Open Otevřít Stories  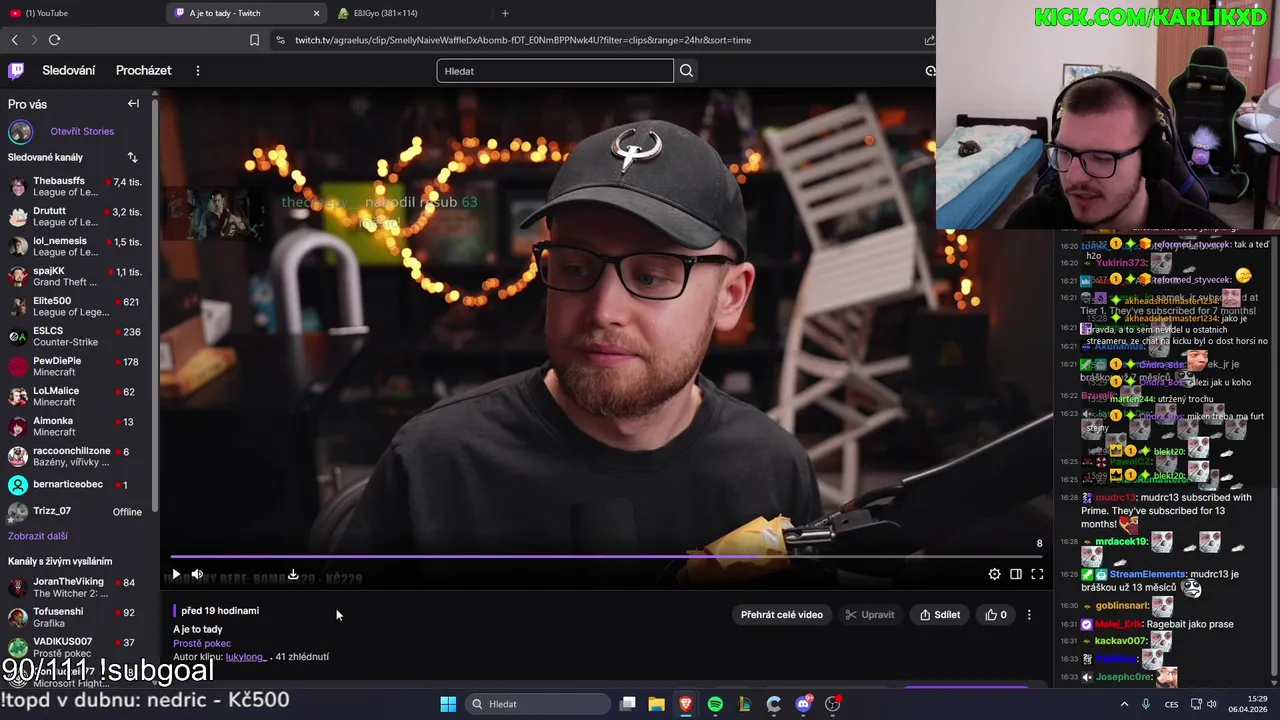pos(82,131)
